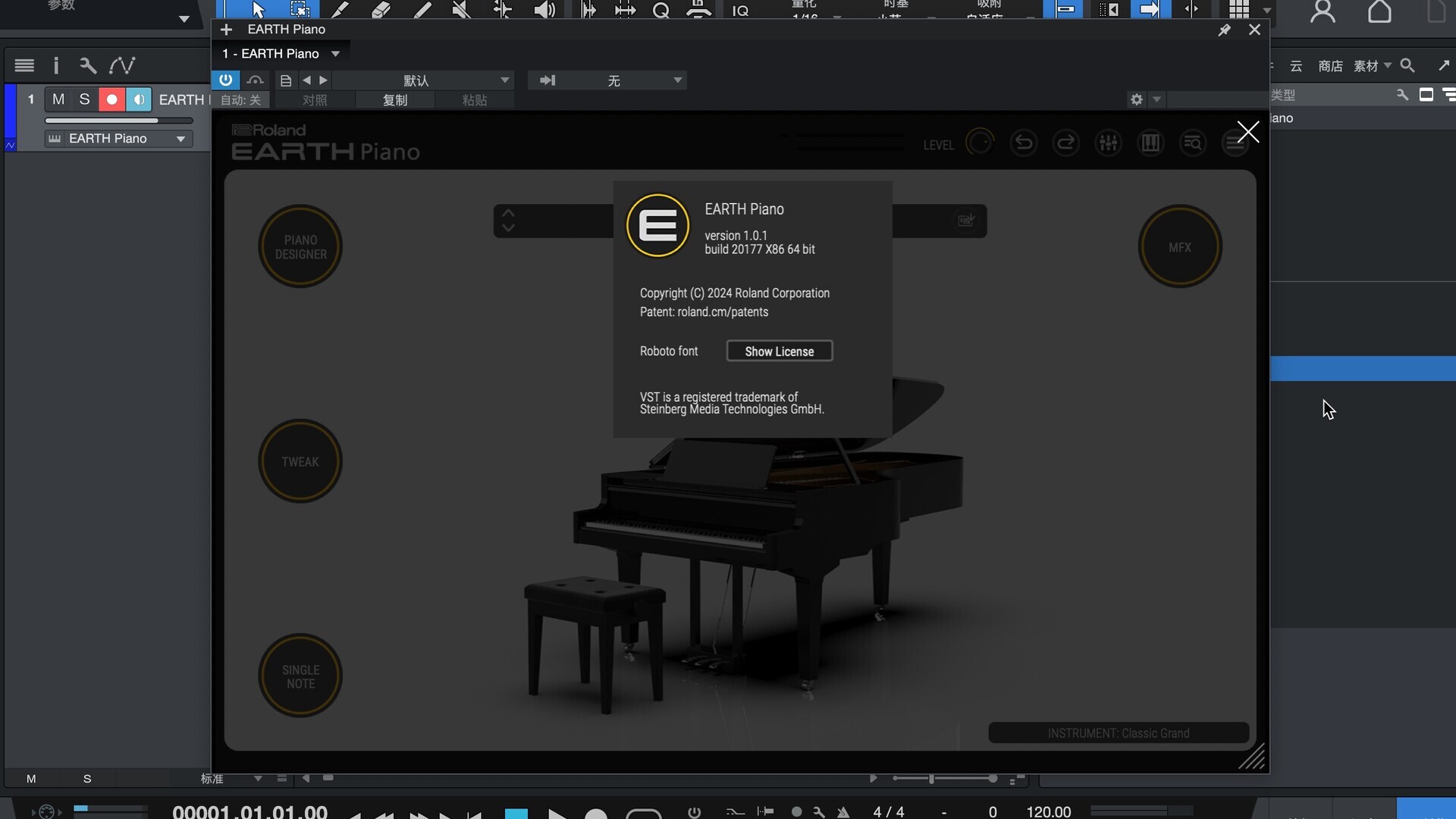Click the 粘贴 paste option
This screenshot has width=1456, height=819.
pos(475,100)
